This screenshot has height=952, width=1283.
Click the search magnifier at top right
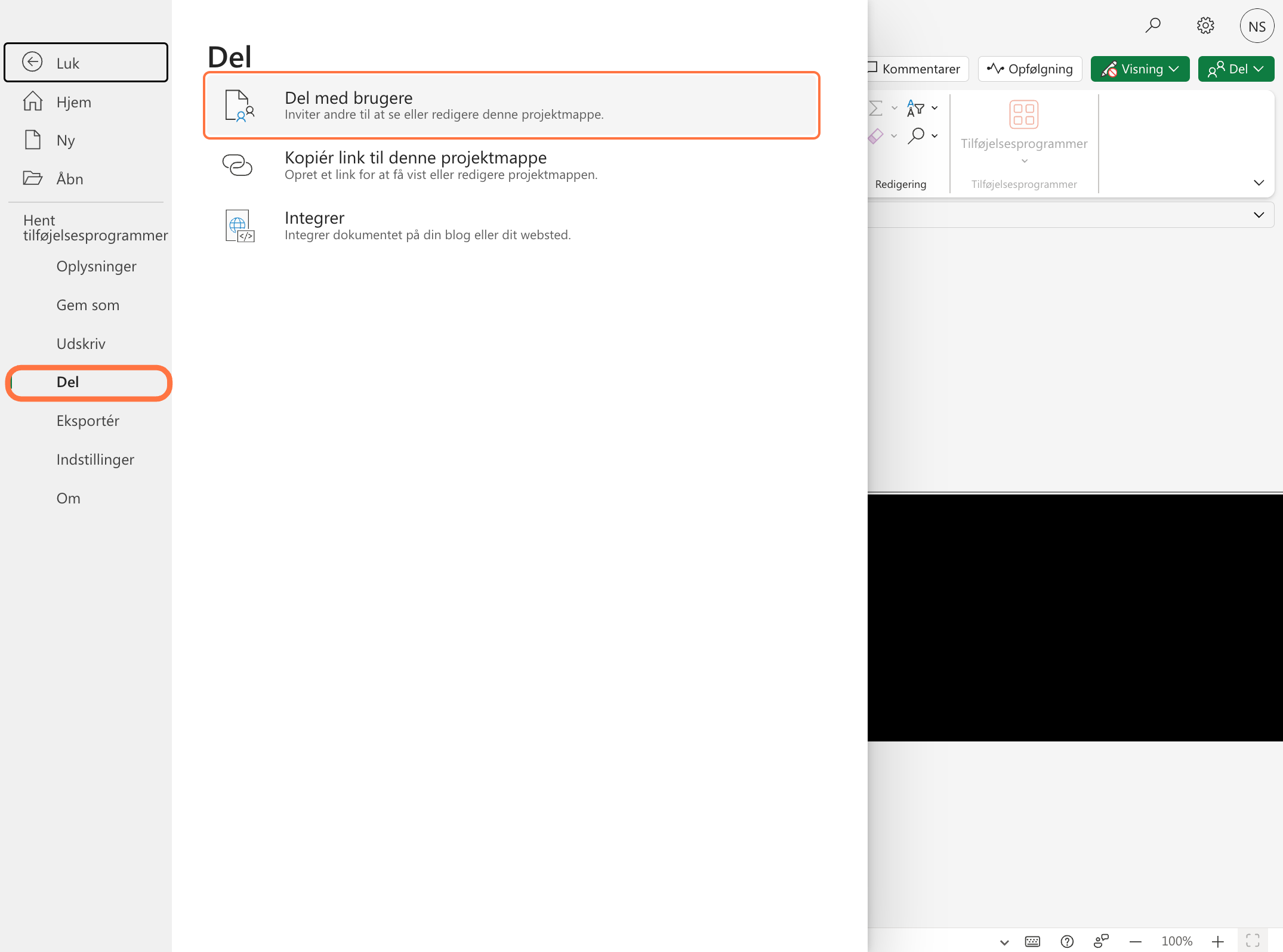(1153, 25)
